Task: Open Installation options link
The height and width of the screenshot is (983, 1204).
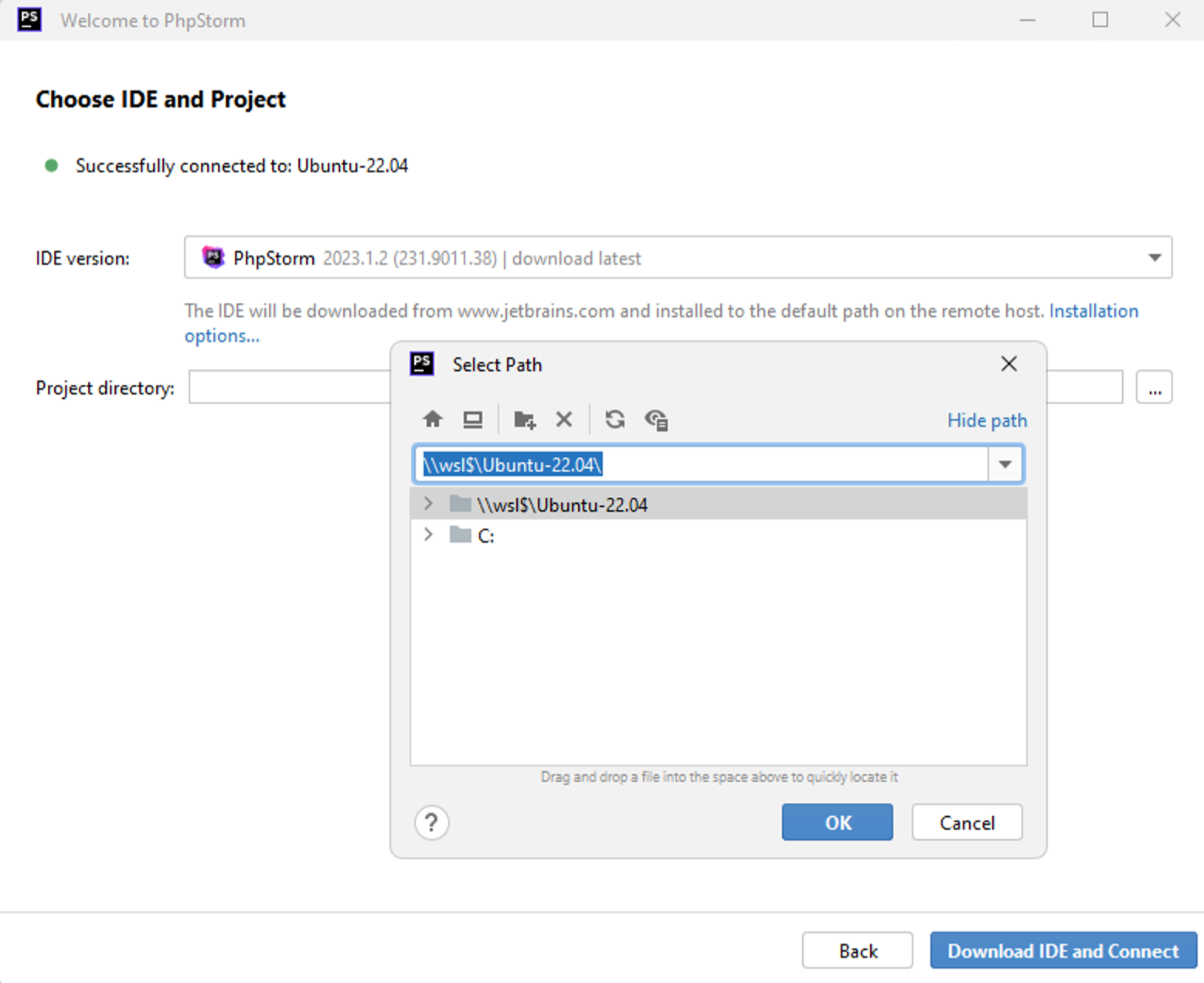Action: [1094, 311]
